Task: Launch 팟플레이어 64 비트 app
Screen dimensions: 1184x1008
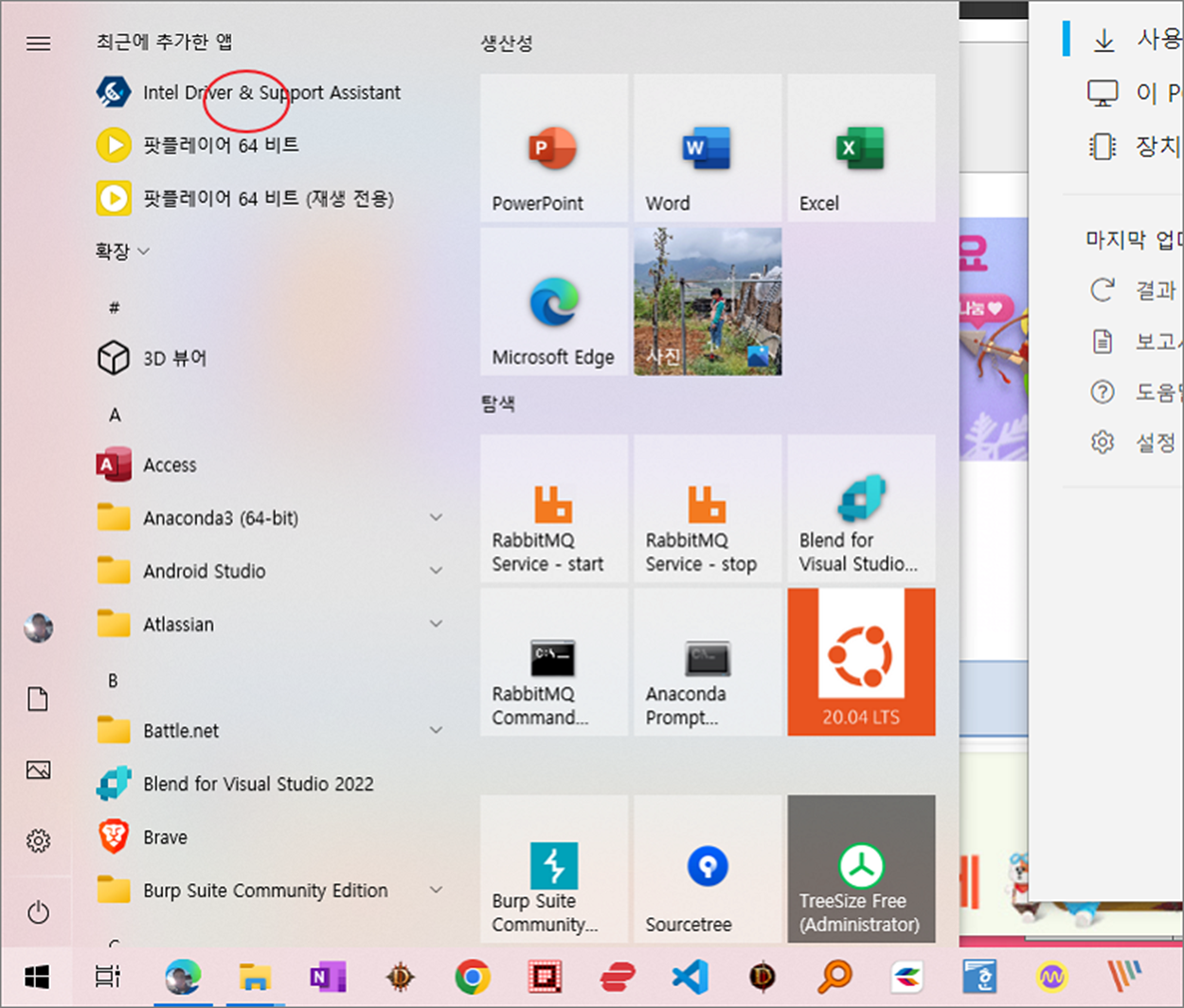Action: [x=271, y=145]
